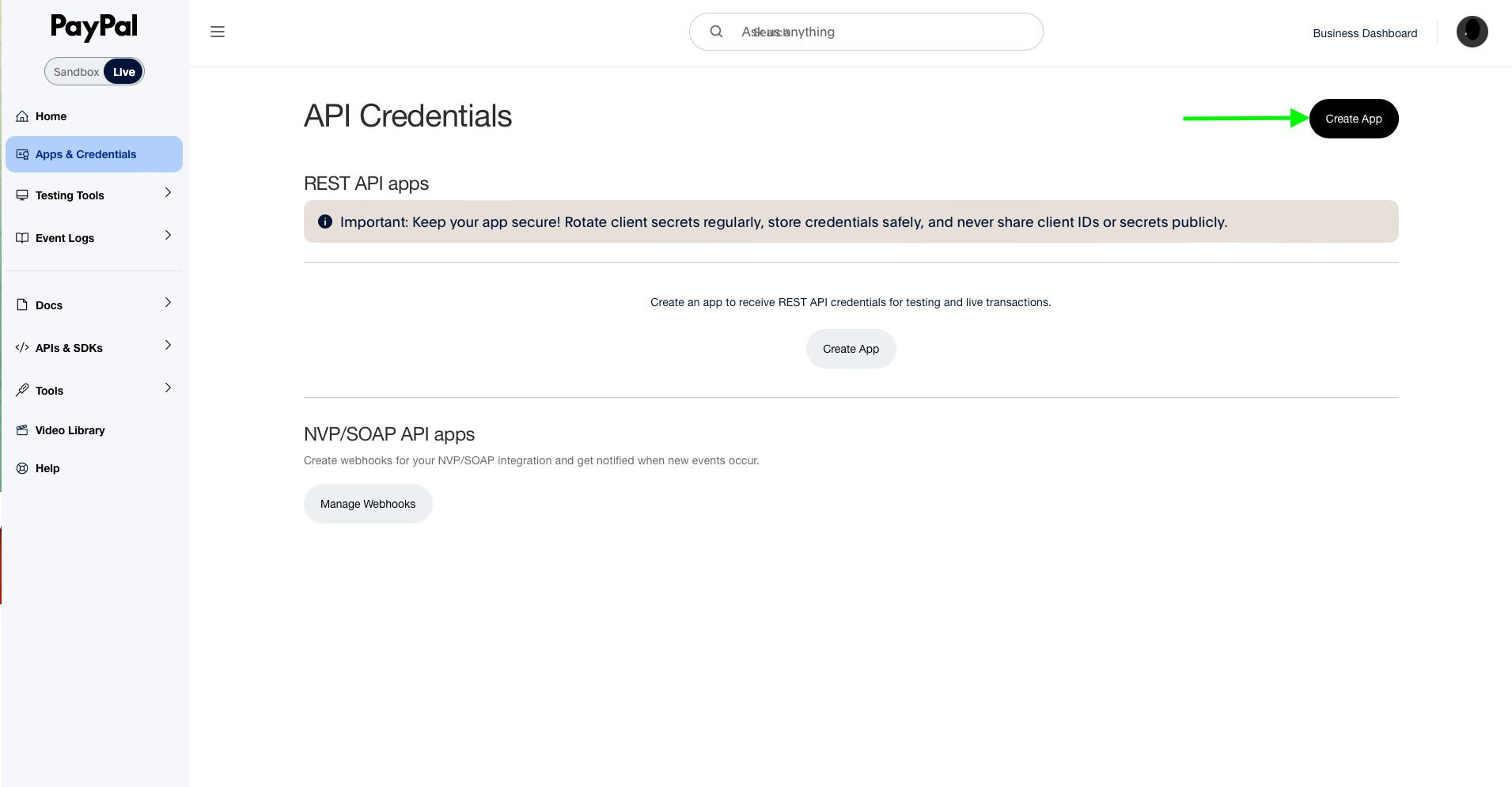Expand the Tools chevron
The image size is (1512, 787).
(168, 388)
